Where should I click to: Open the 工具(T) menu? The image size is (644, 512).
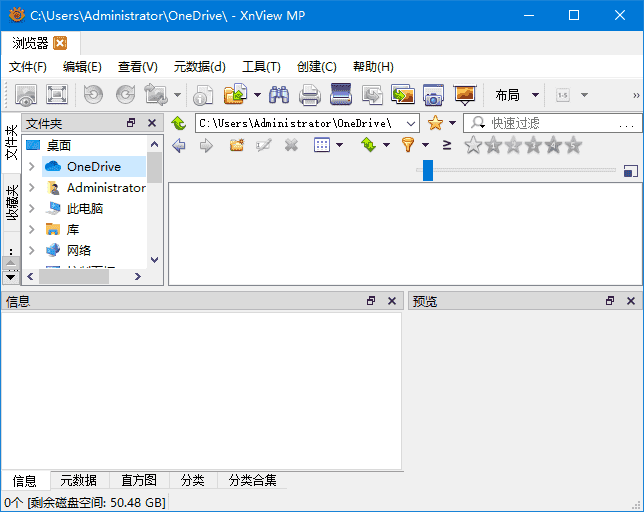coord(261,67)
